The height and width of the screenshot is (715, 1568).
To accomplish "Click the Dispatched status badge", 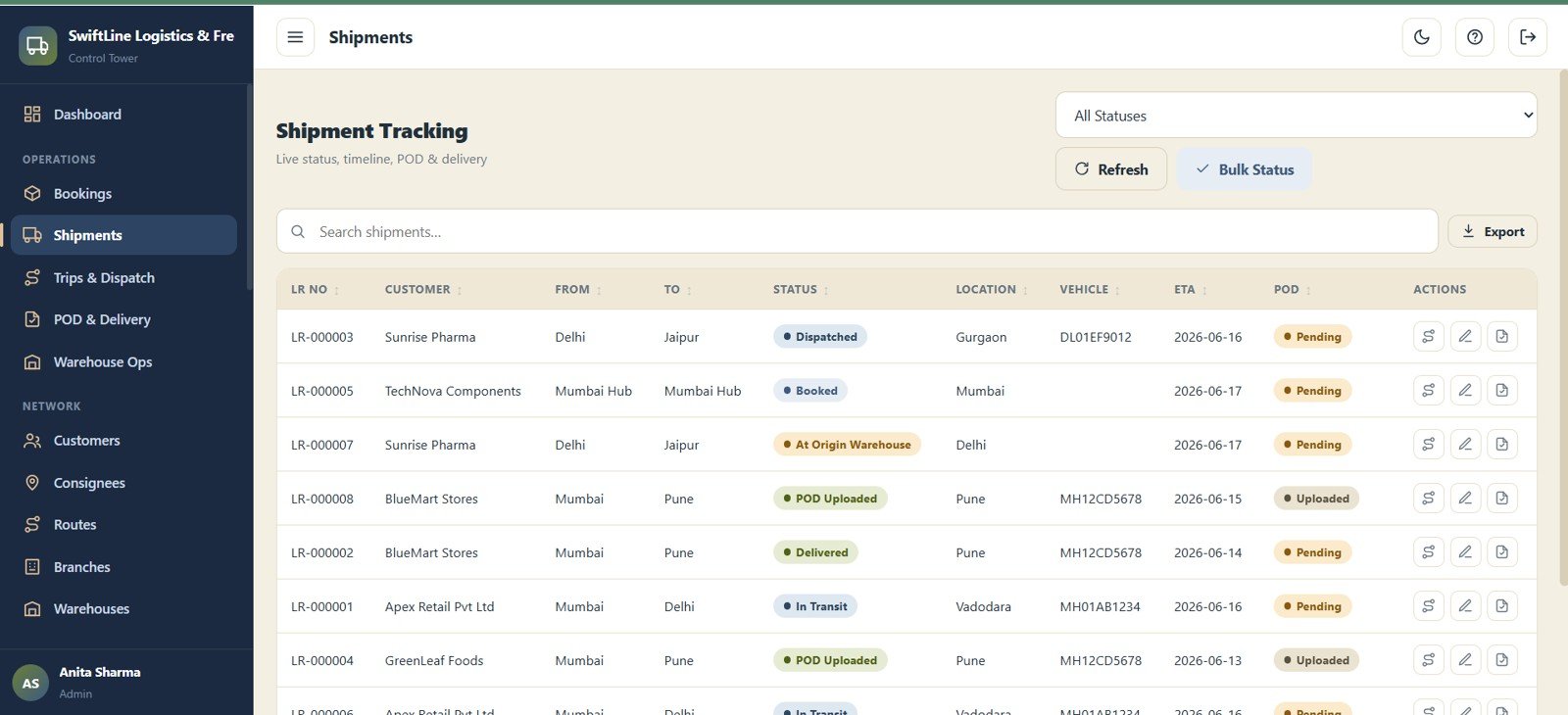I will (x=820, y=337).
